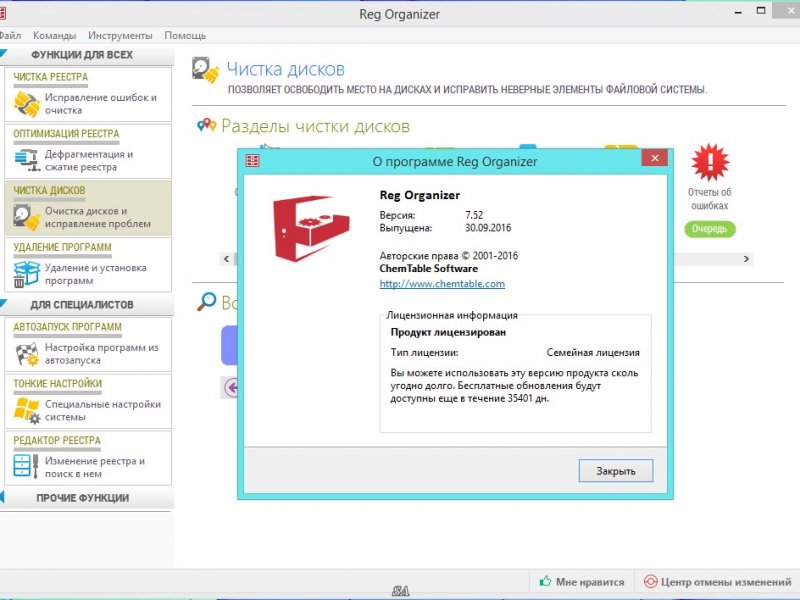Click the Reg Organizer logo in About dialog
The image size is (800, 600).
click(x=311, y=228)
